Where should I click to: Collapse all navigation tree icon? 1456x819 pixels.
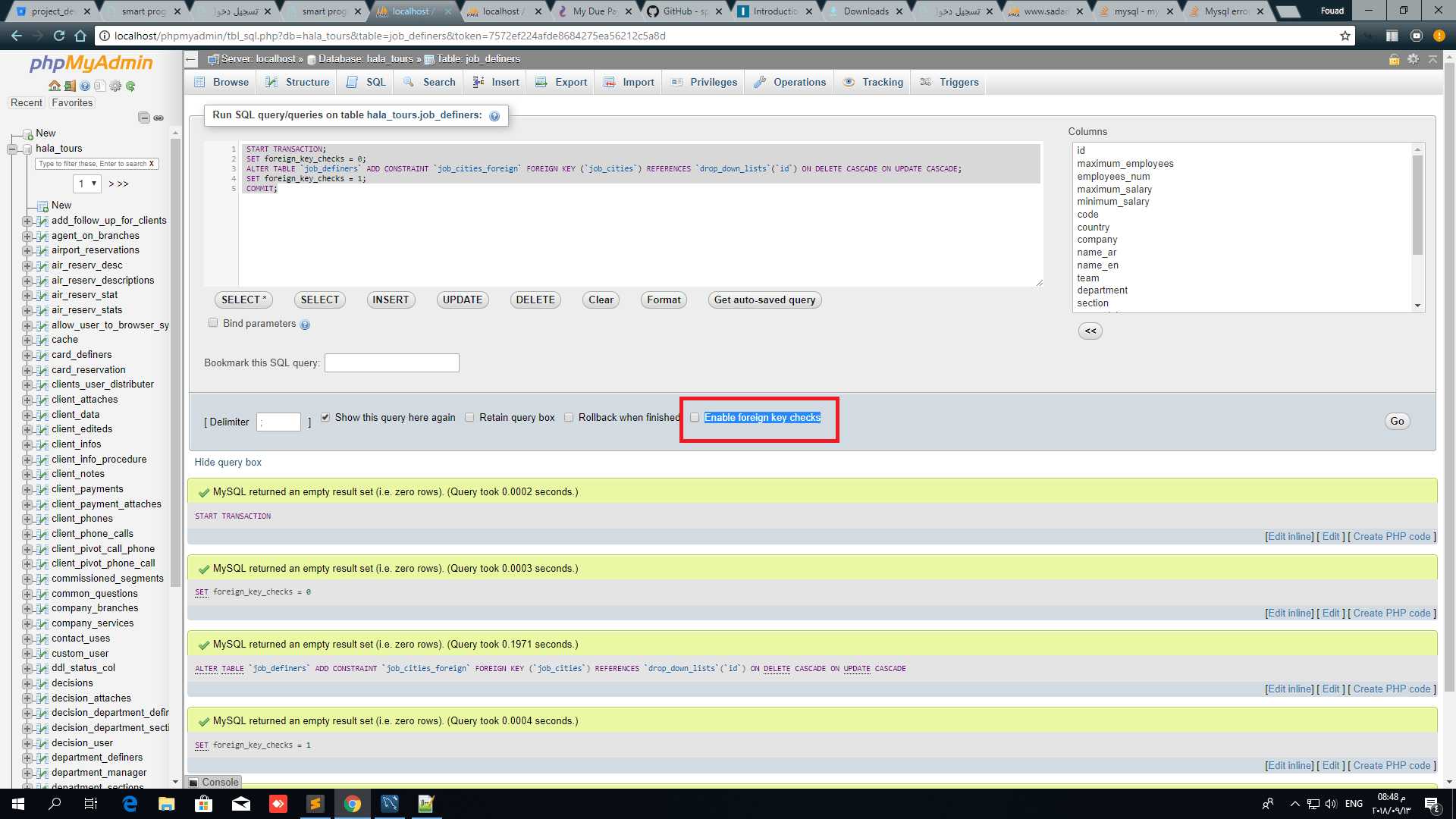pos(144,118)
